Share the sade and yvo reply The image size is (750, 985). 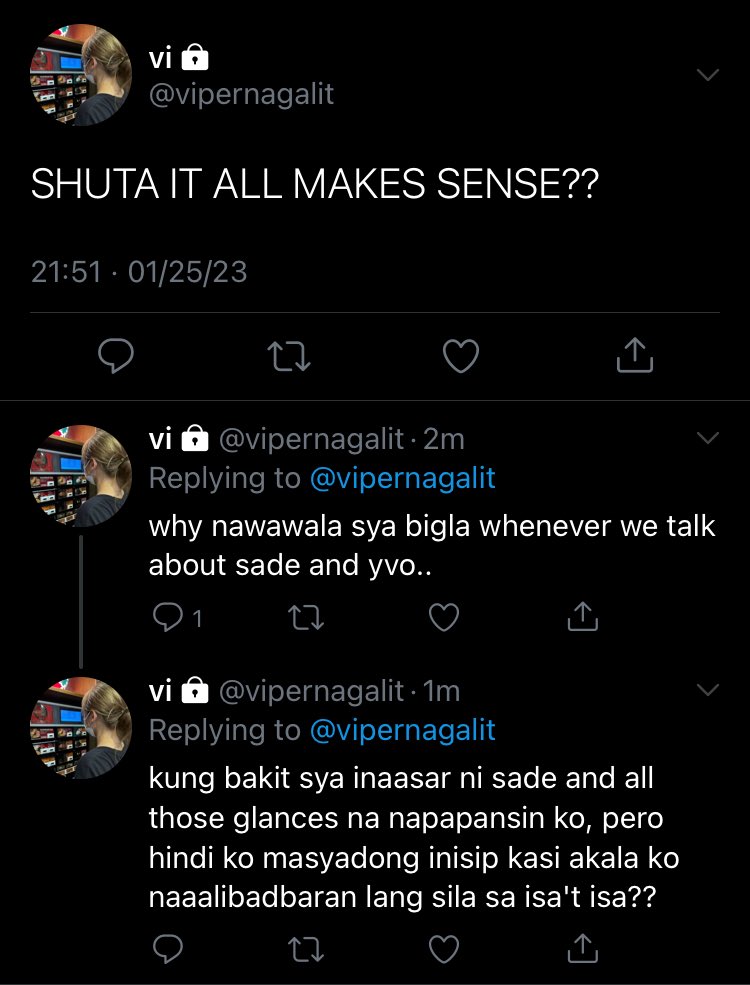pos(582,617)
